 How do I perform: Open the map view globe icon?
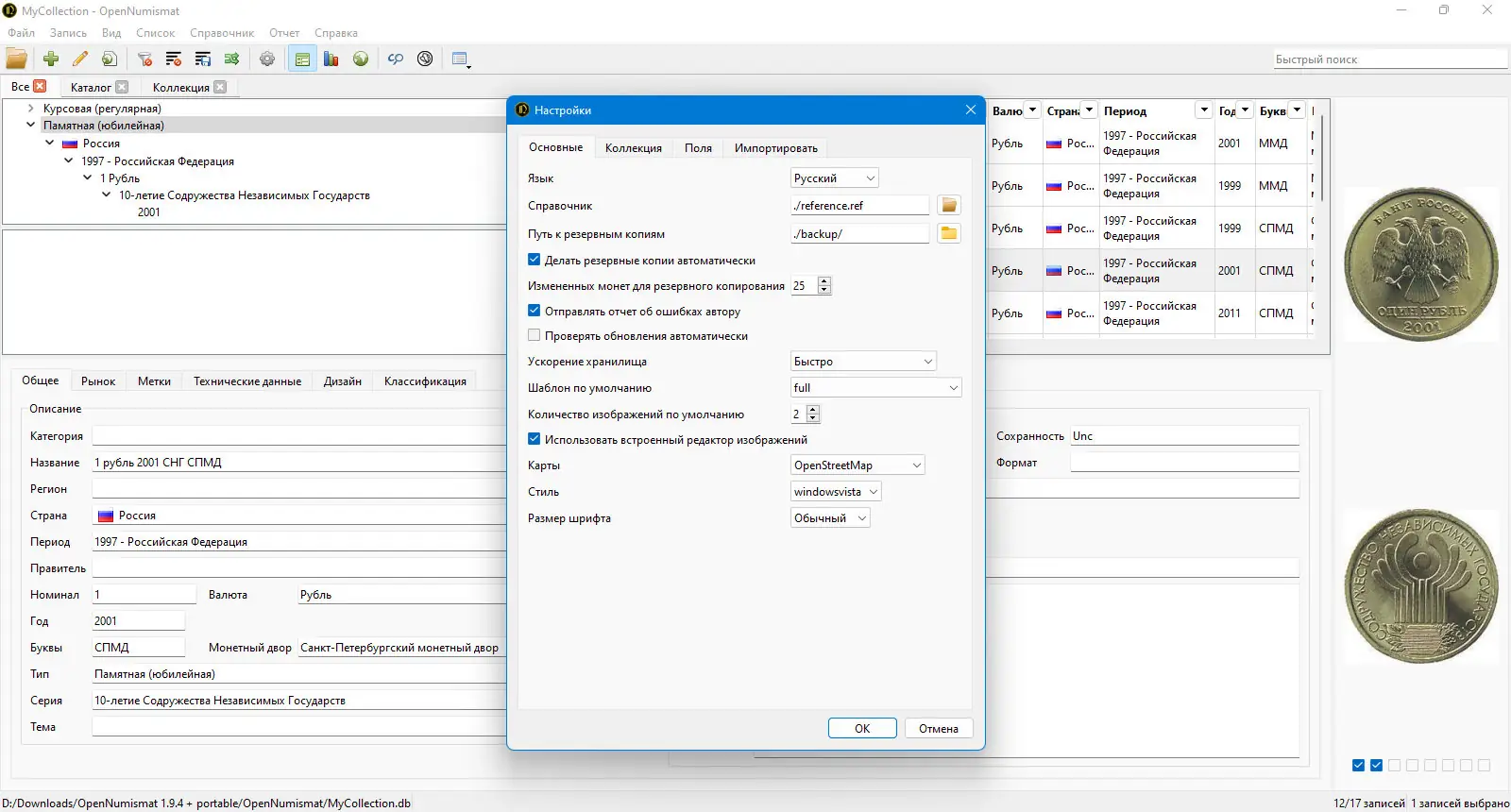click(361, 59)
